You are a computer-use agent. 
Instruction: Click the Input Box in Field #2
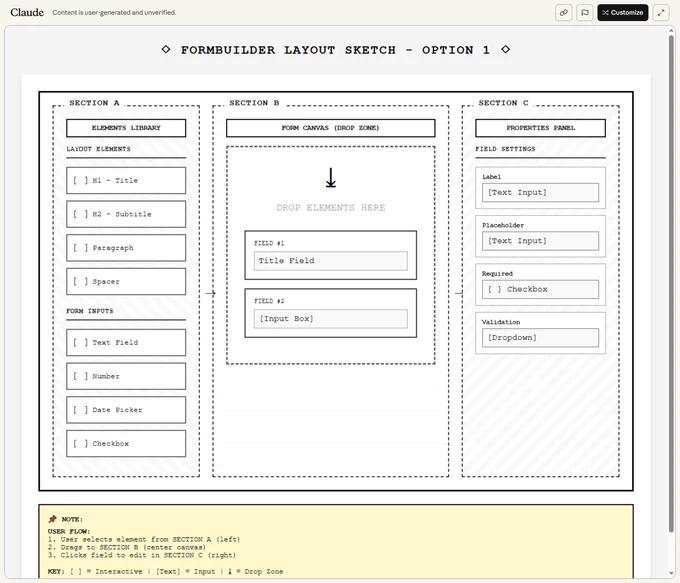click(330, 319)
